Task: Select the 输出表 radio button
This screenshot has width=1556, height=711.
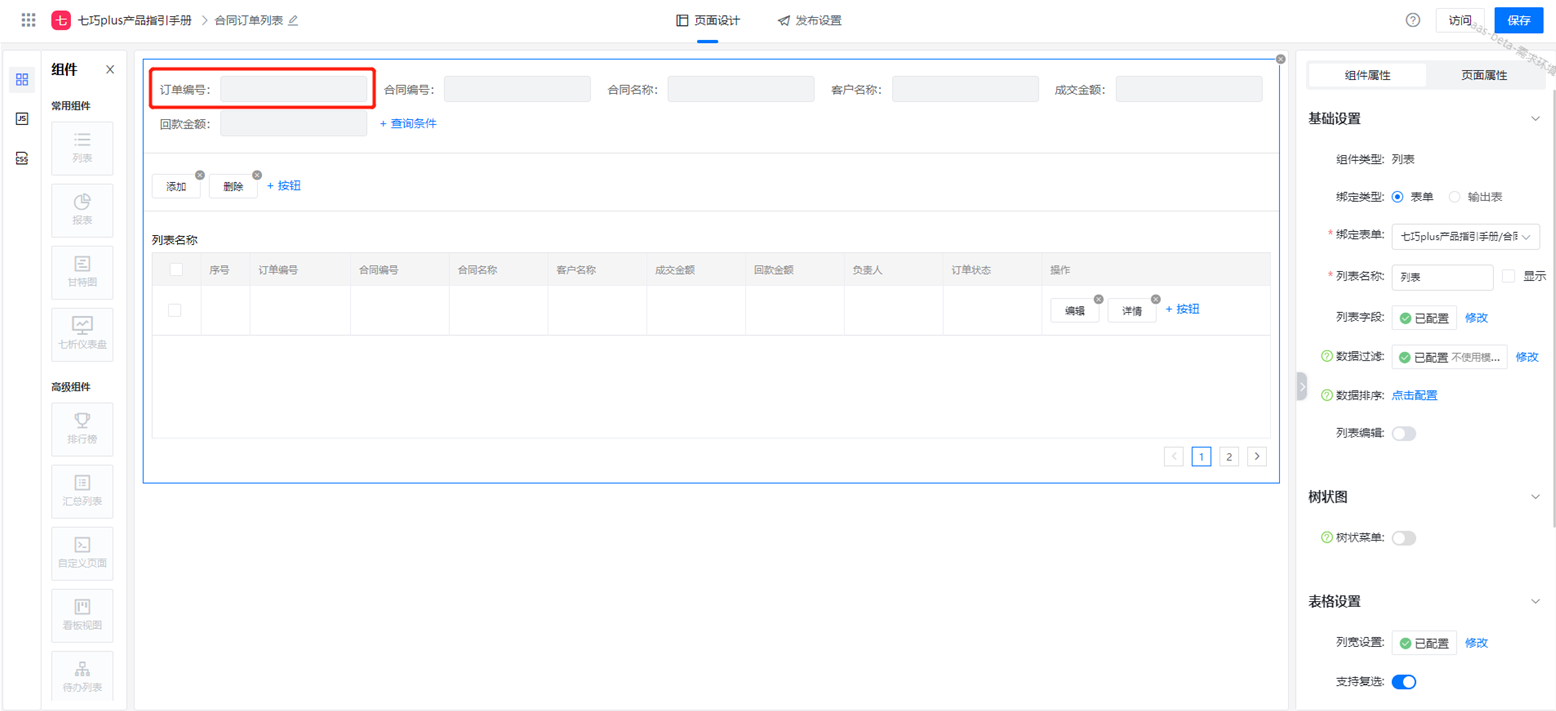Action: click(x=1455, y=197)
